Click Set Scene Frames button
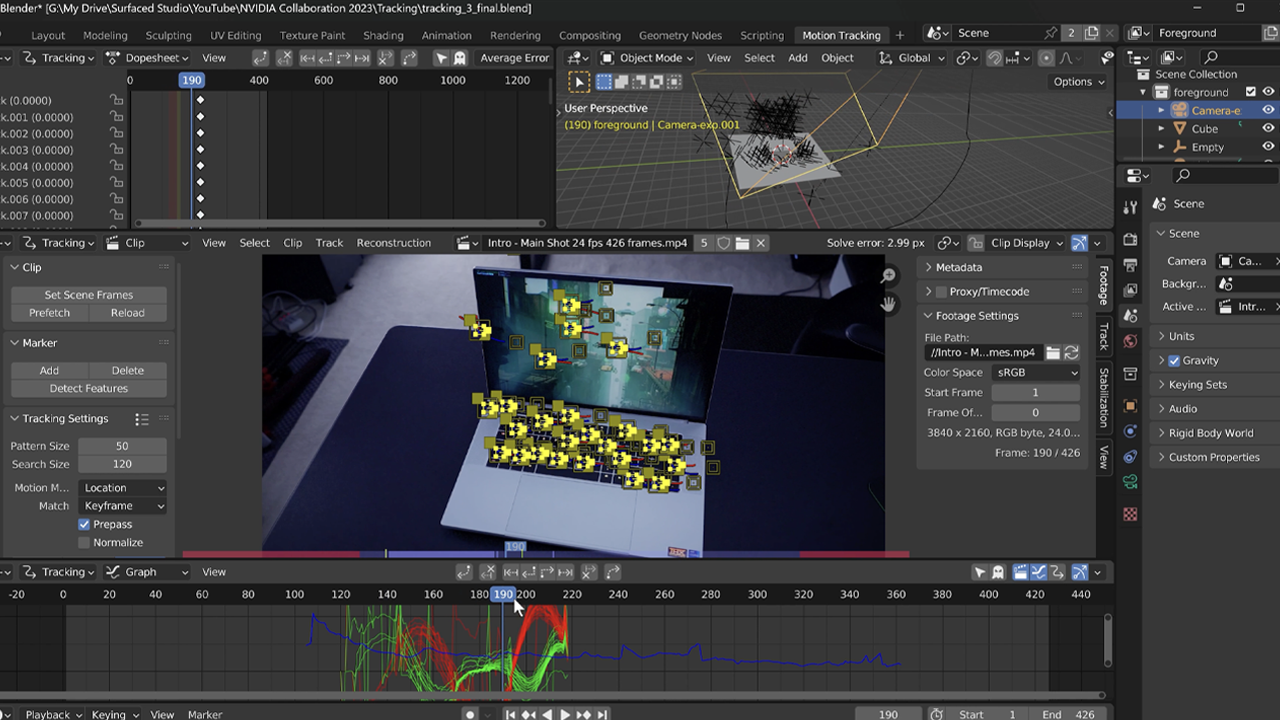Image resolution: width=1280 pixels, height=720 pixels. tap(88, 295)
